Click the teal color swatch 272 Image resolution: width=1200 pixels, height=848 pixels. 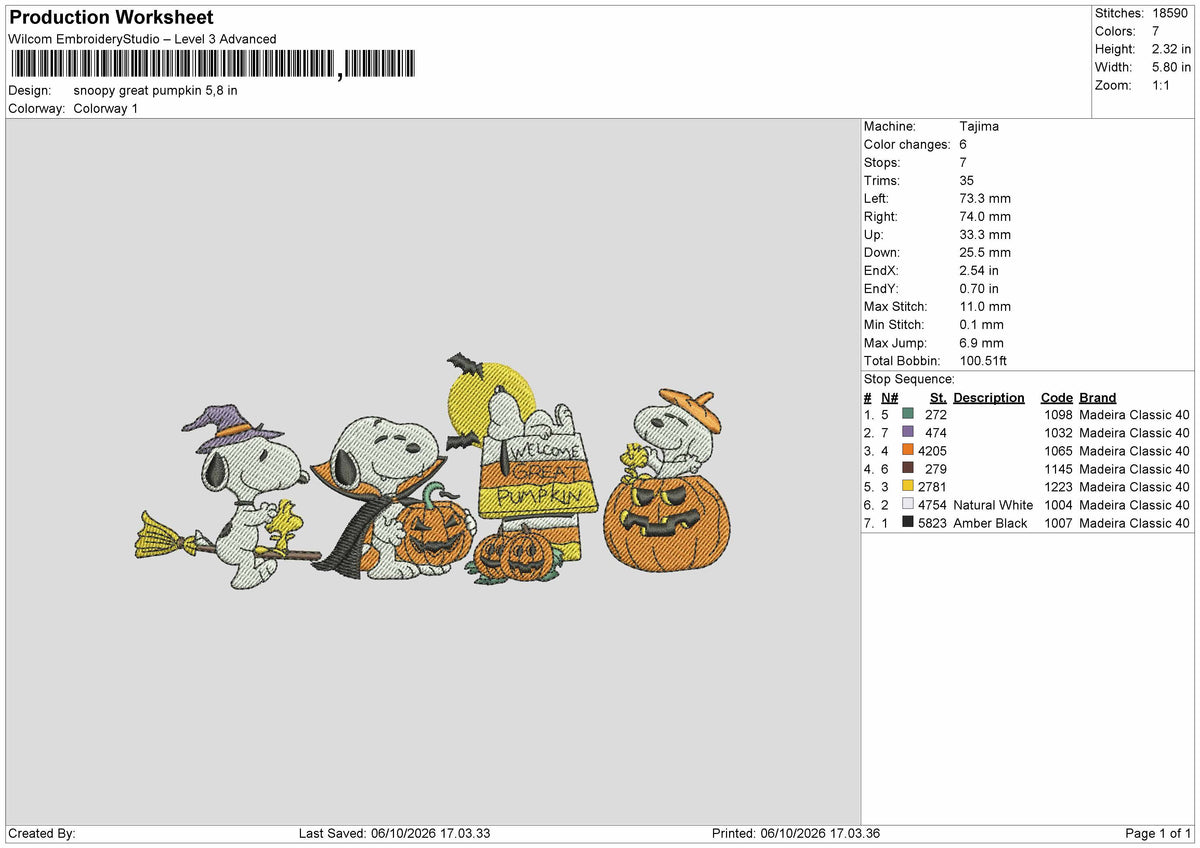908,414
